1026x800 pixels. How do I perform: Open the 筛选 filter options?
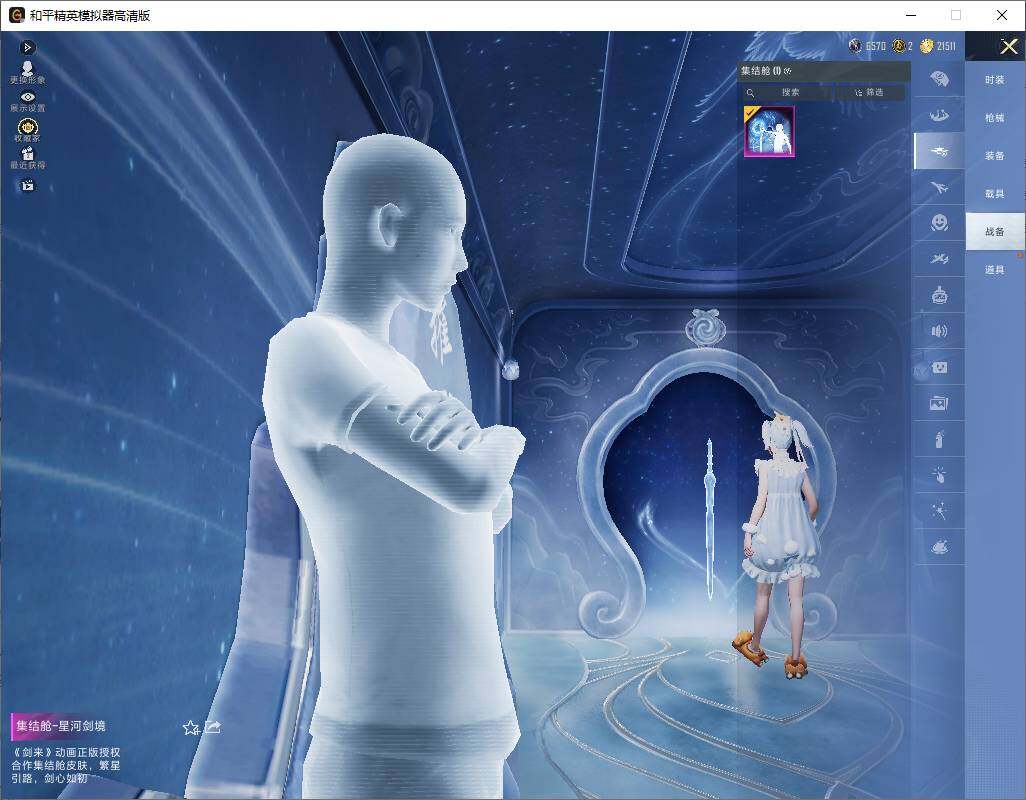coord(869,92)
